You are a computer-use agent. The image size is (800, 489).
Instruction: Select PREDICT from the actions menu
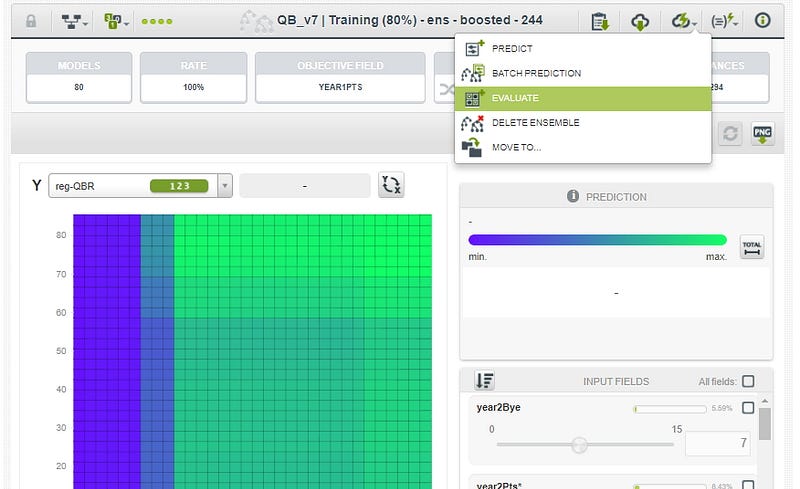583,48
